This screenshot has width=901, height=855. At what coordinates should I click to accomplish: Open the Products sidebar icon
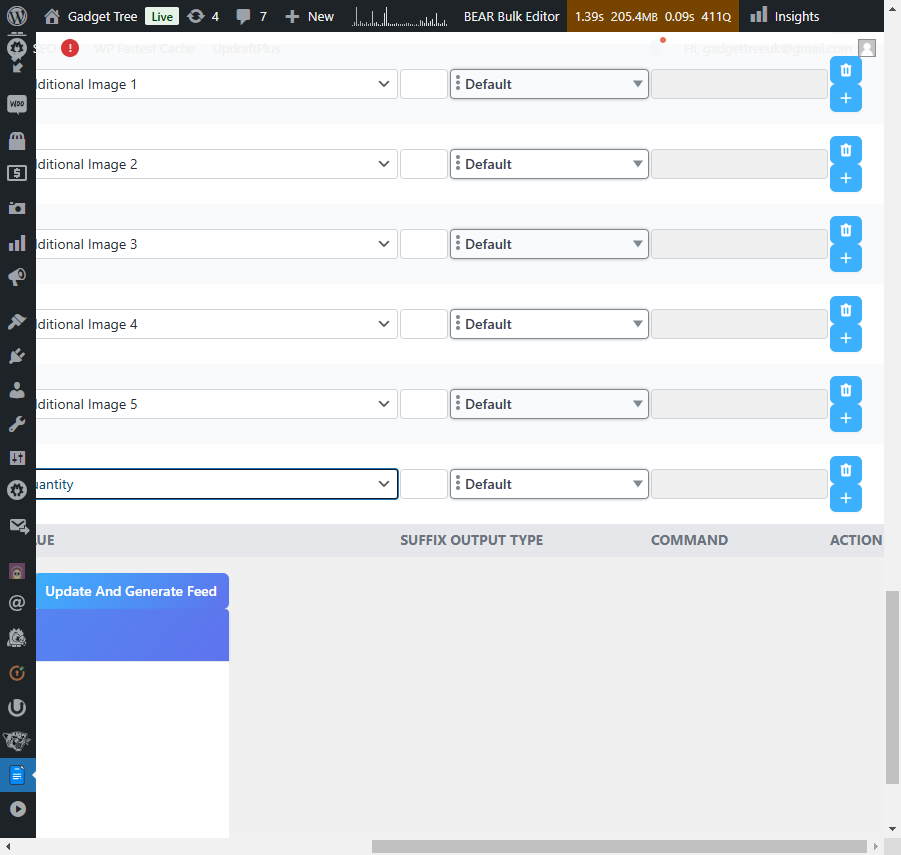tap(17, 140)
